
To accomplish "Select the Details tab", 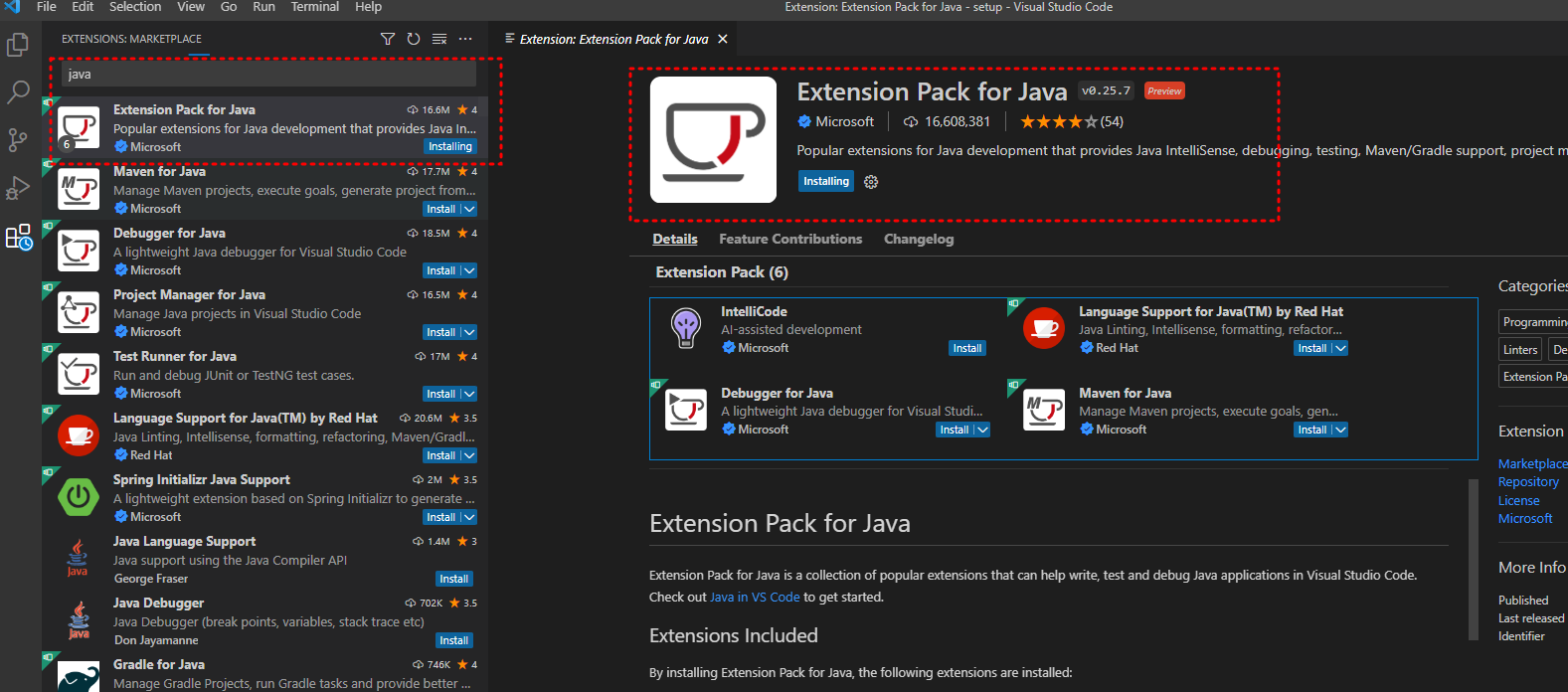I will tap(675, 239).
